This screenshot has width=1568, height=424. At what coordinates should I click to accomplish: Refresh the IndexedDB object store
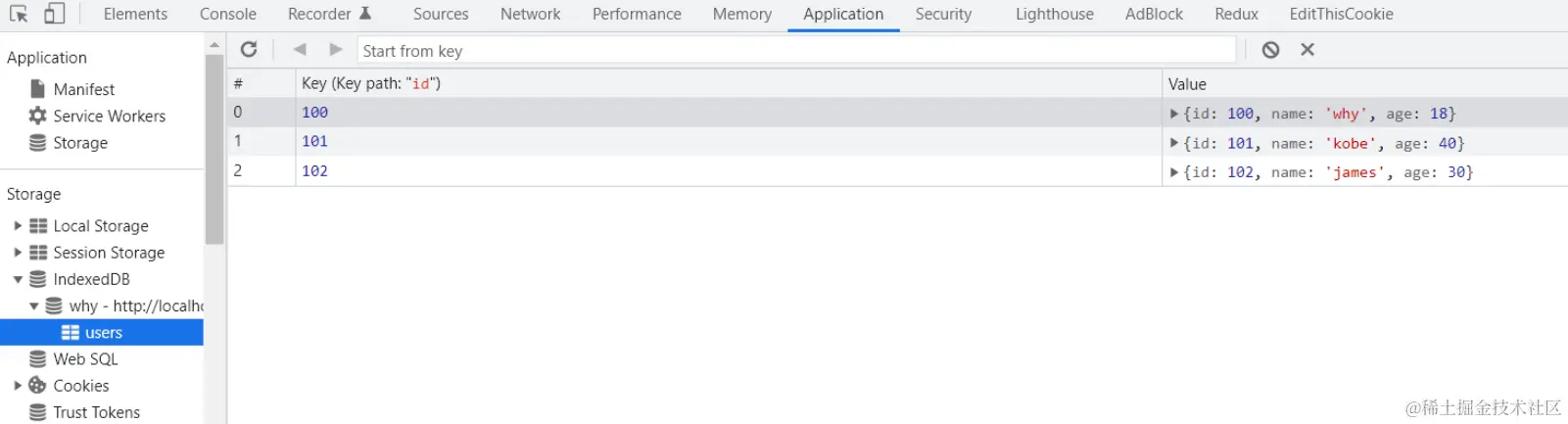pos(249,50)
